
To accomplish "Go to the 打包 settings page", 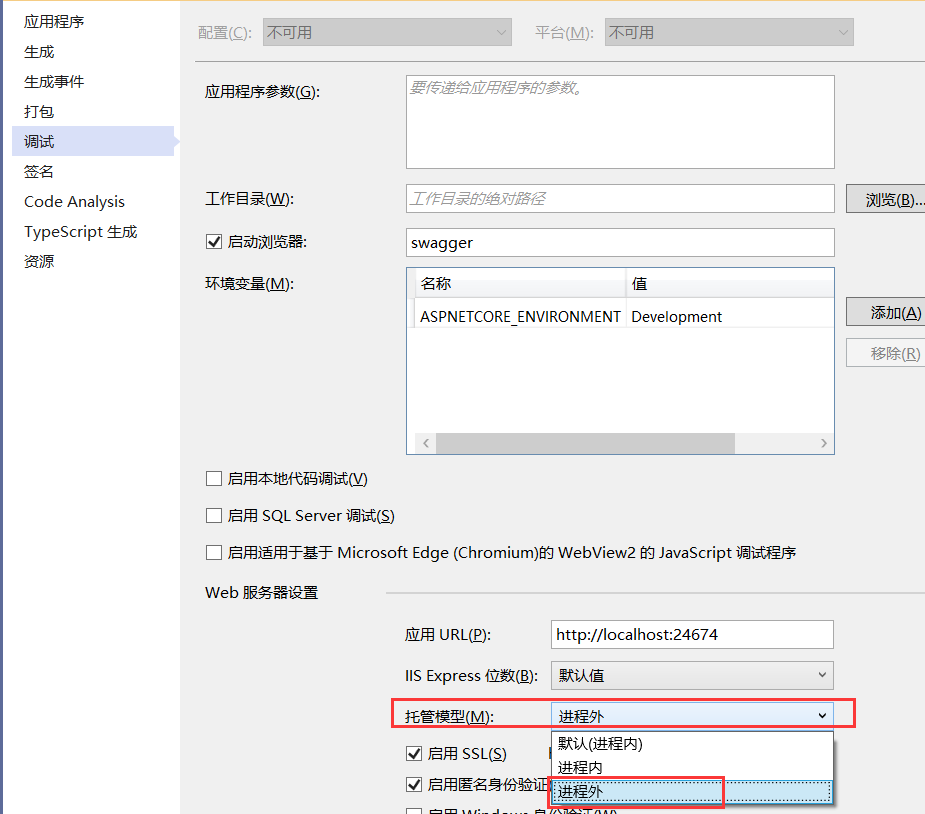I will tap(39, 111).
